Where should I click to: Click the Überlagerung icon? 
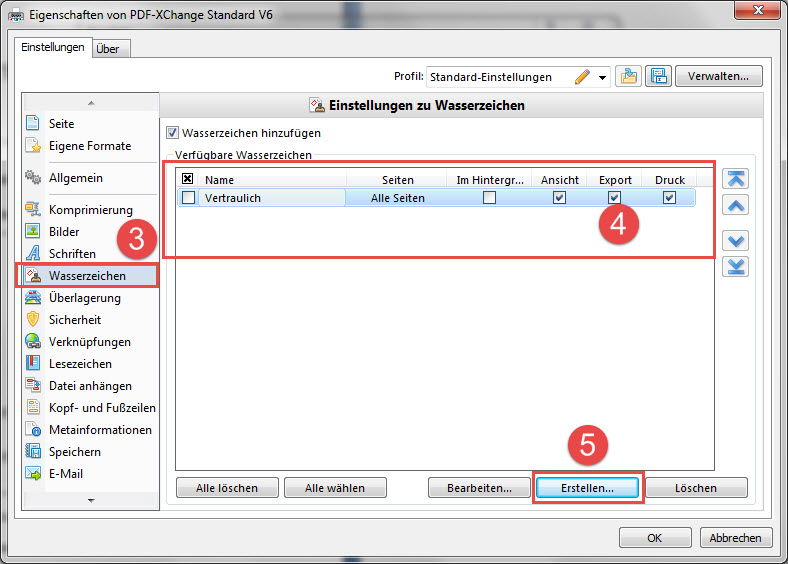pos(33,298)
